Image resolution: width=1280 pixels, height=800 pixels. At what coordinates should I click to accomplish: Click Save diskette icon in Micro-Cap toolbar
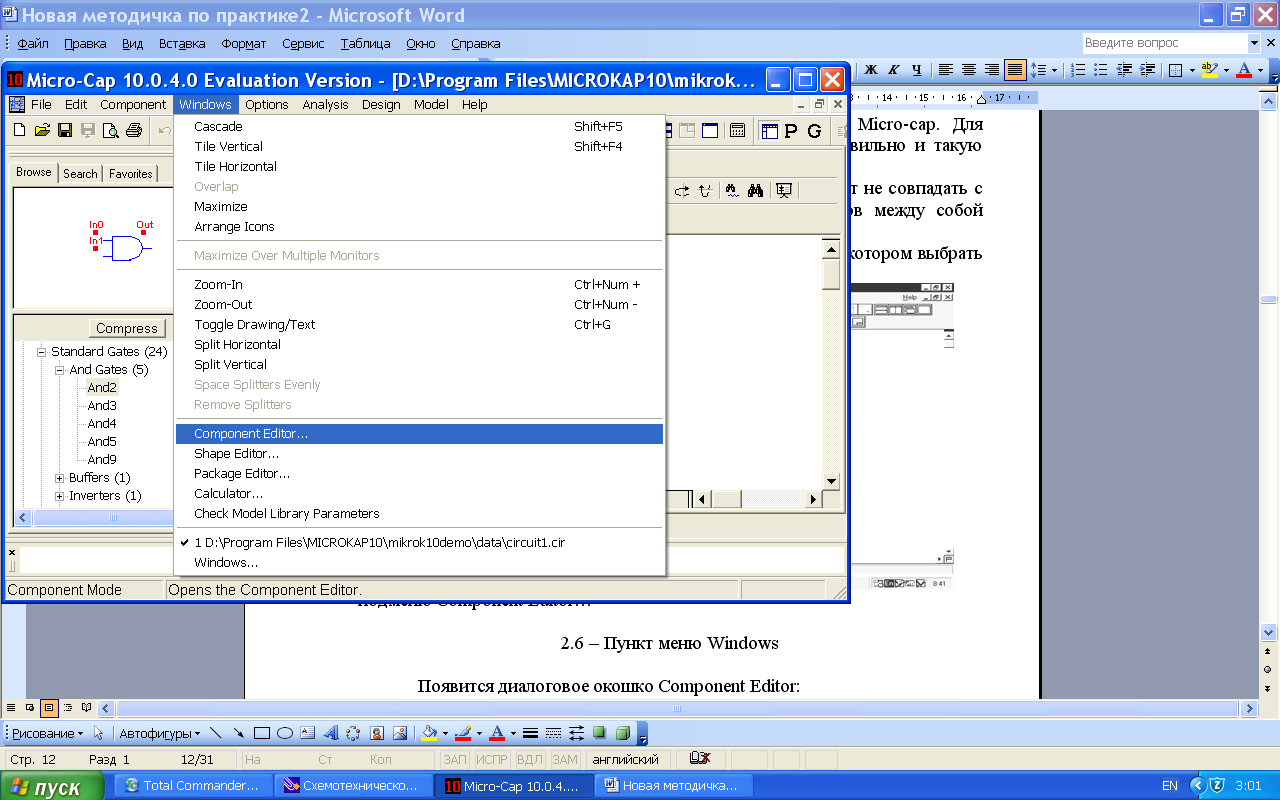click(x=65, y=130)
